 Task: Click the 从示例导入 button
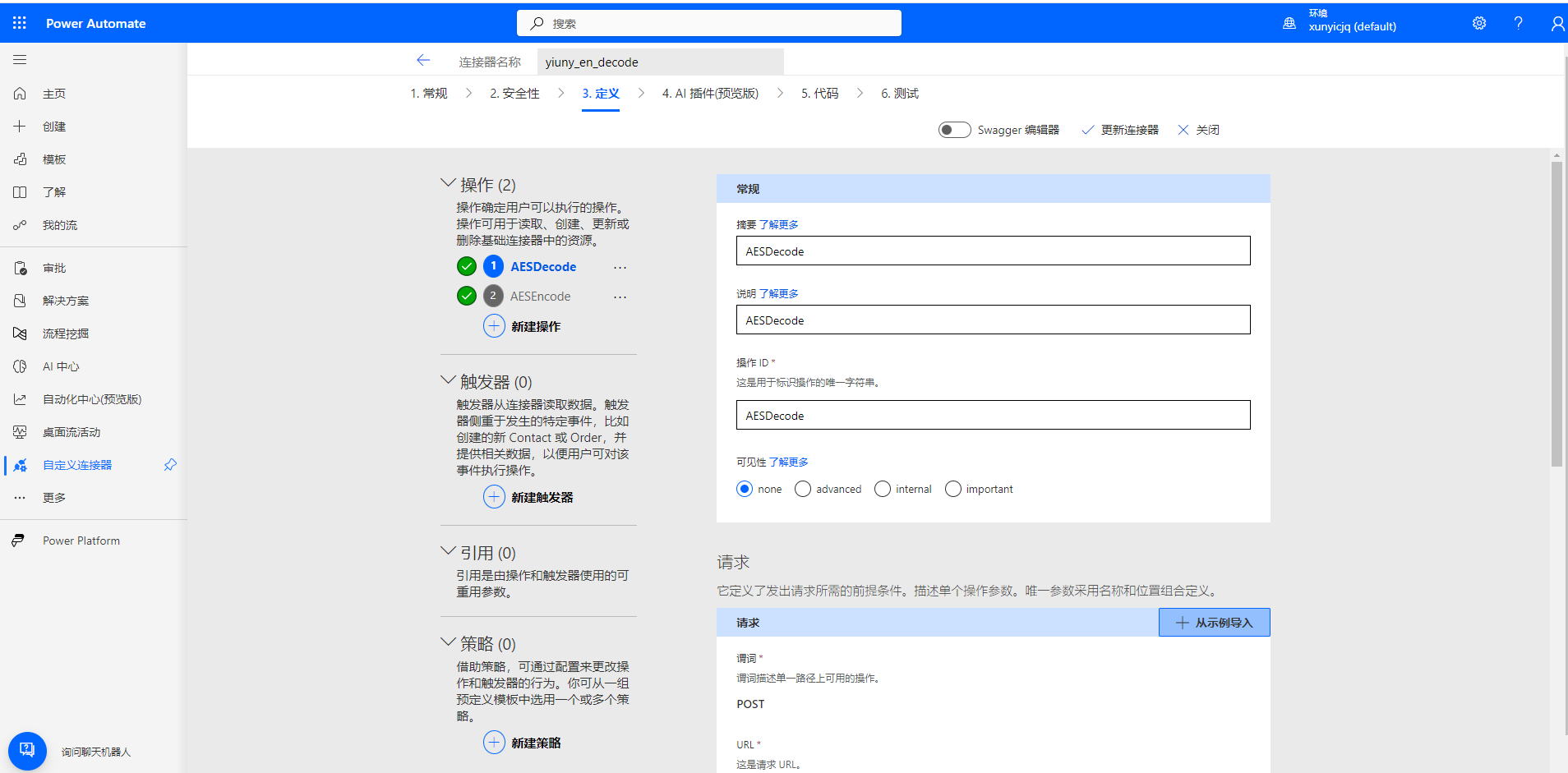point(1214,623)
